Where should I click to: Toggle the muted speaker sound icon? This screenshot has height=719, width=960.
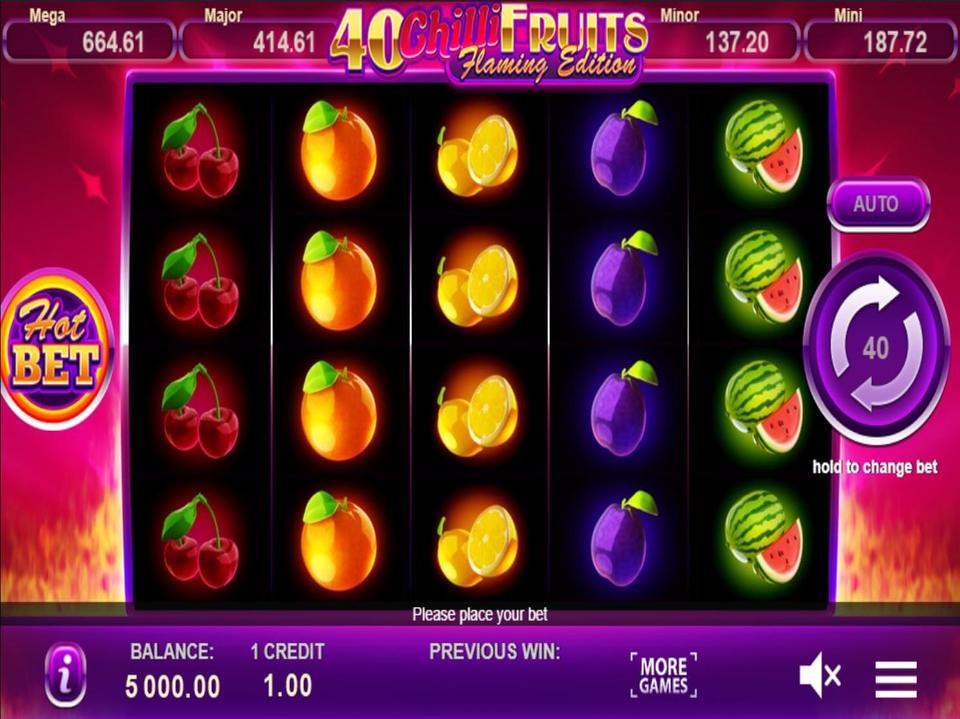tap(819, 676)
